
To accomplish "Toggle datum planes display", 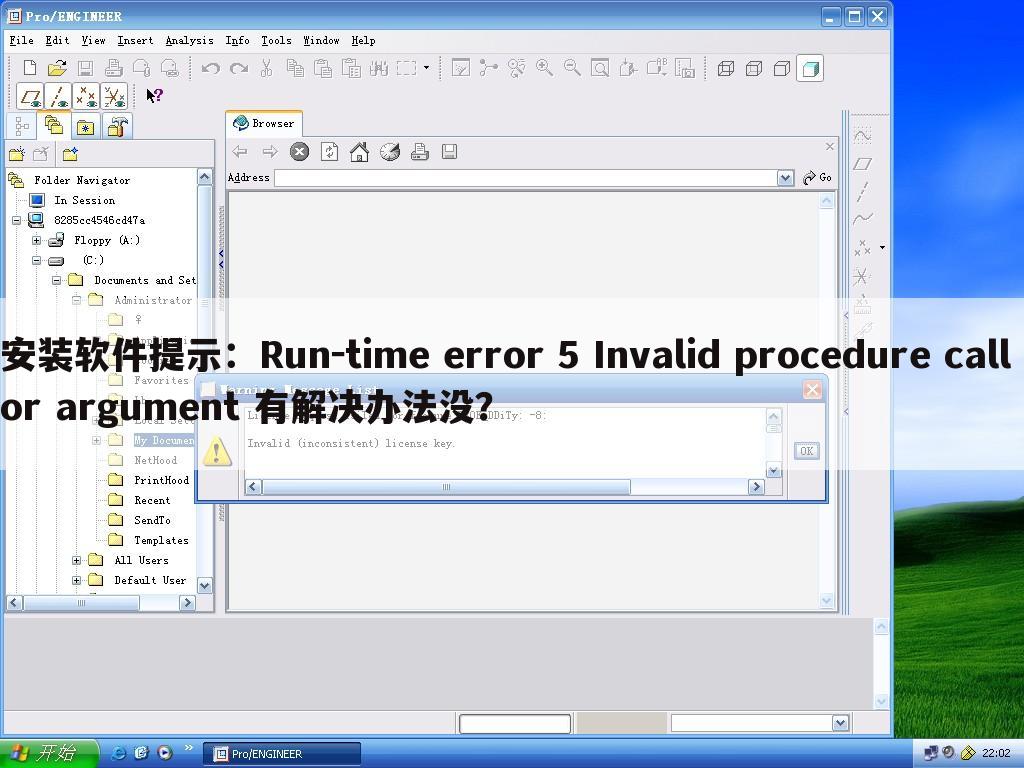I will (31, 97).
